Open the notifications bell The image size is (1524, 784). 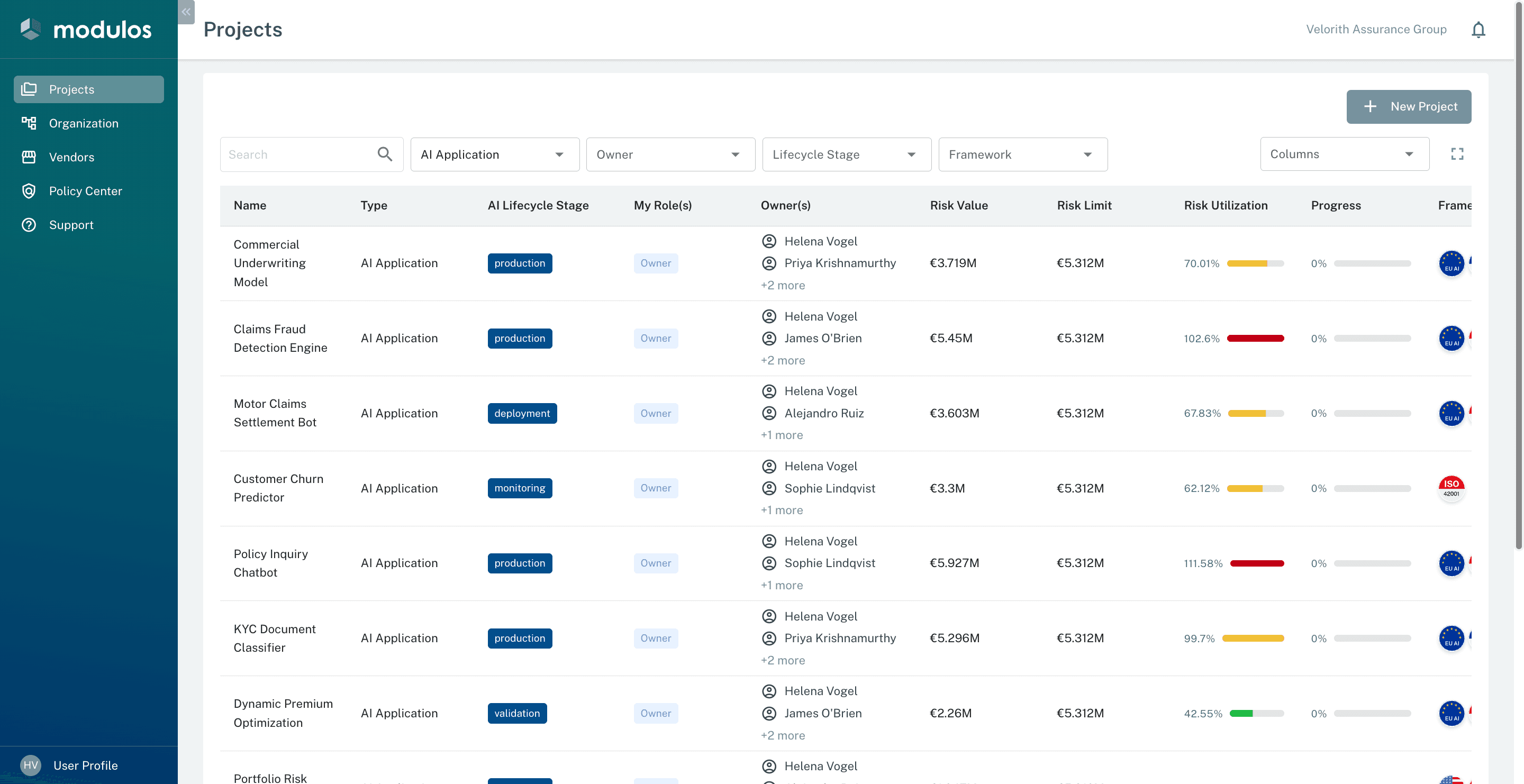coord(1478,30)
